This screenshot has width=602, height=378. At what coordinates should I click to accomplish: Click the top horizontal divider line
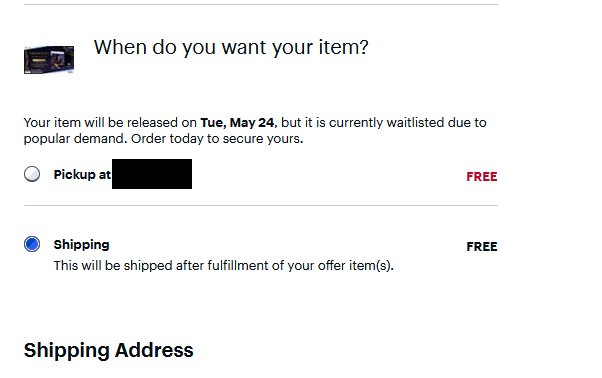pos(261,5)
